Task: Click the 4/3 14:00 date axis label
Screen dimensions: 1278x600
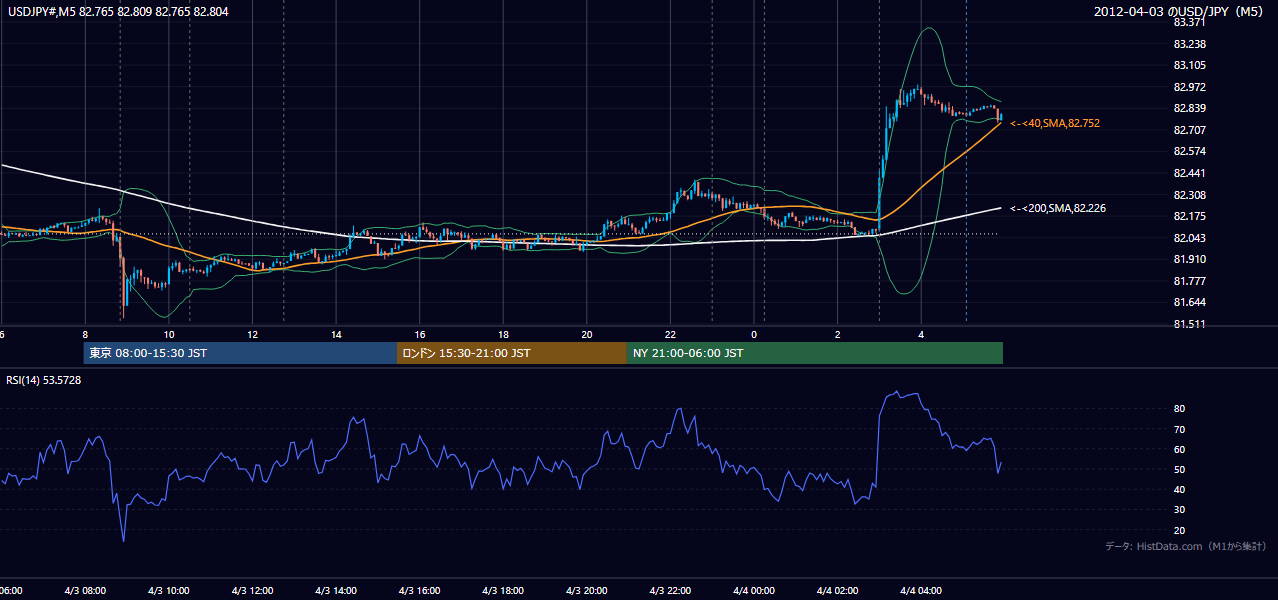Action: tap(336, 591)
